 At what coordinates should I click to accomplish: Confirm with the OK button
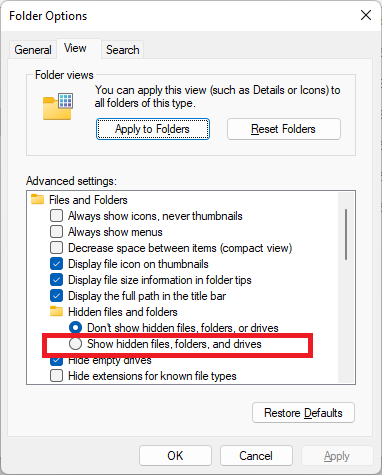[175, 456]
